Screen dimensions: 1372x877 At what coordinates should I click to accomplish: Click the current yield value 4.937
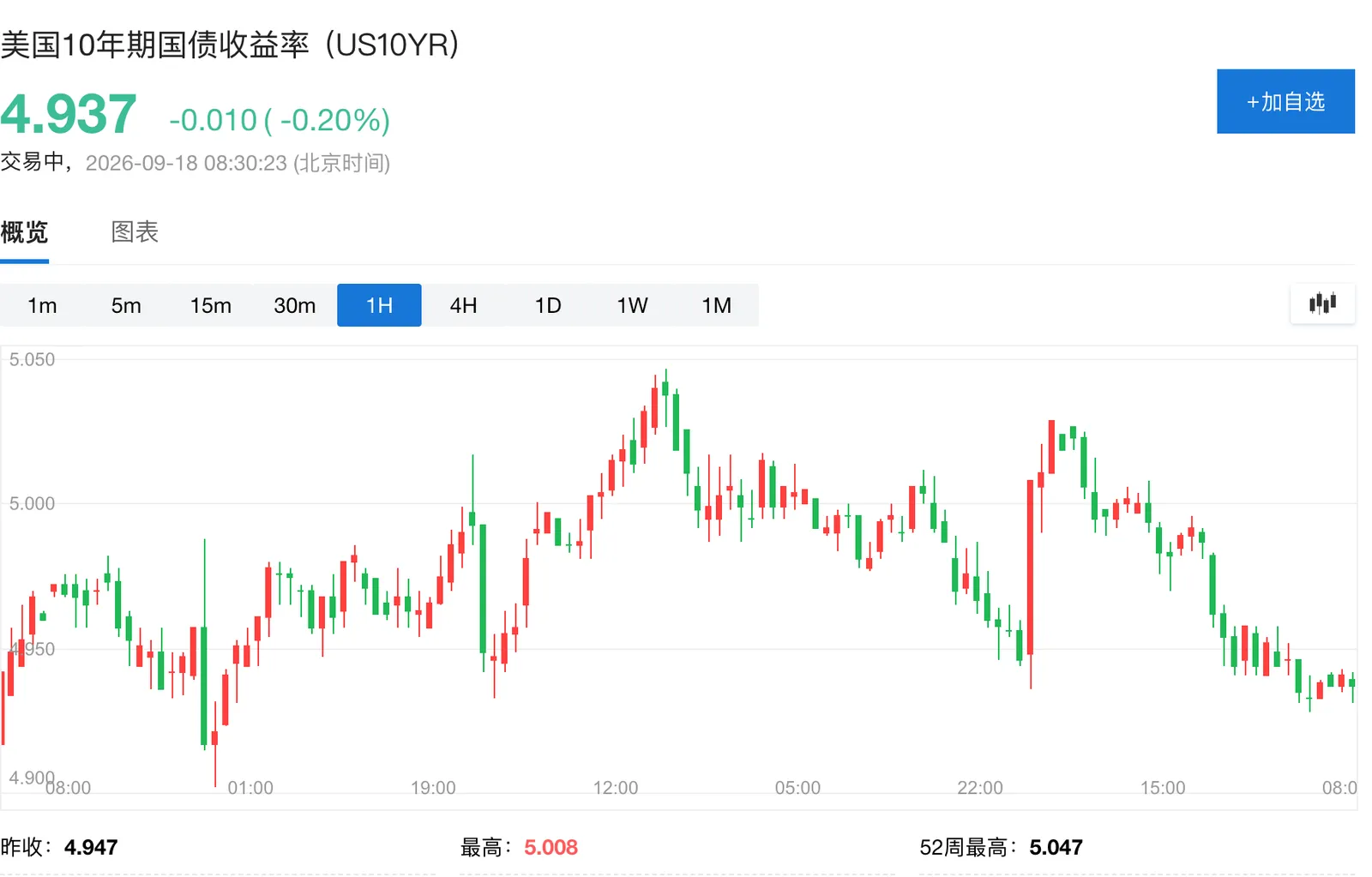[x=69, y=114]
